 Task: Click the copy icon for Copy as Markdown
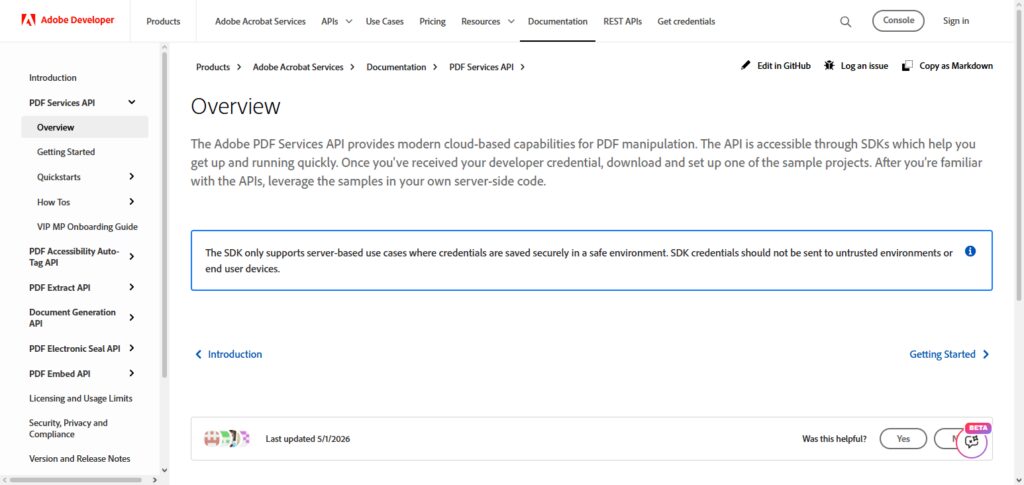(907, 66)
